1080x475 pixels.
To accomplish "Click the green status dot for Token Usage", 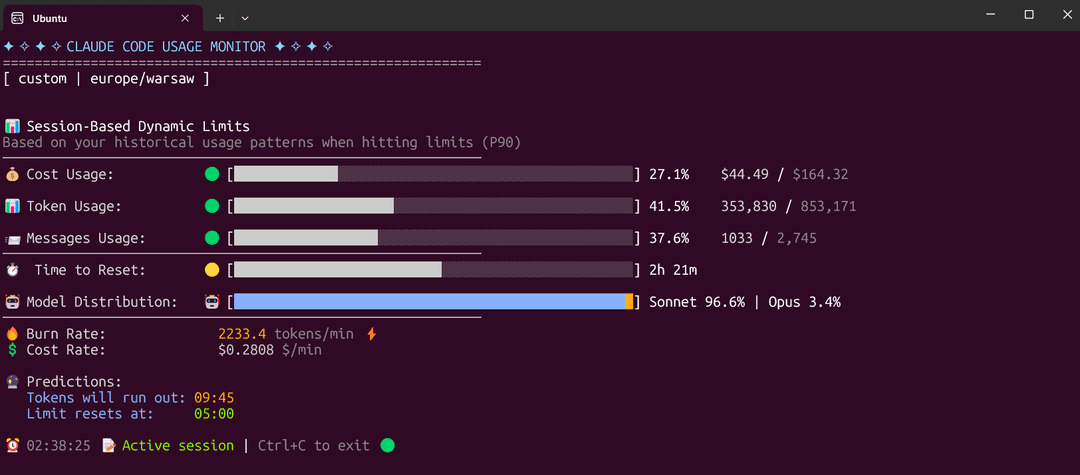I will (212, 206).
